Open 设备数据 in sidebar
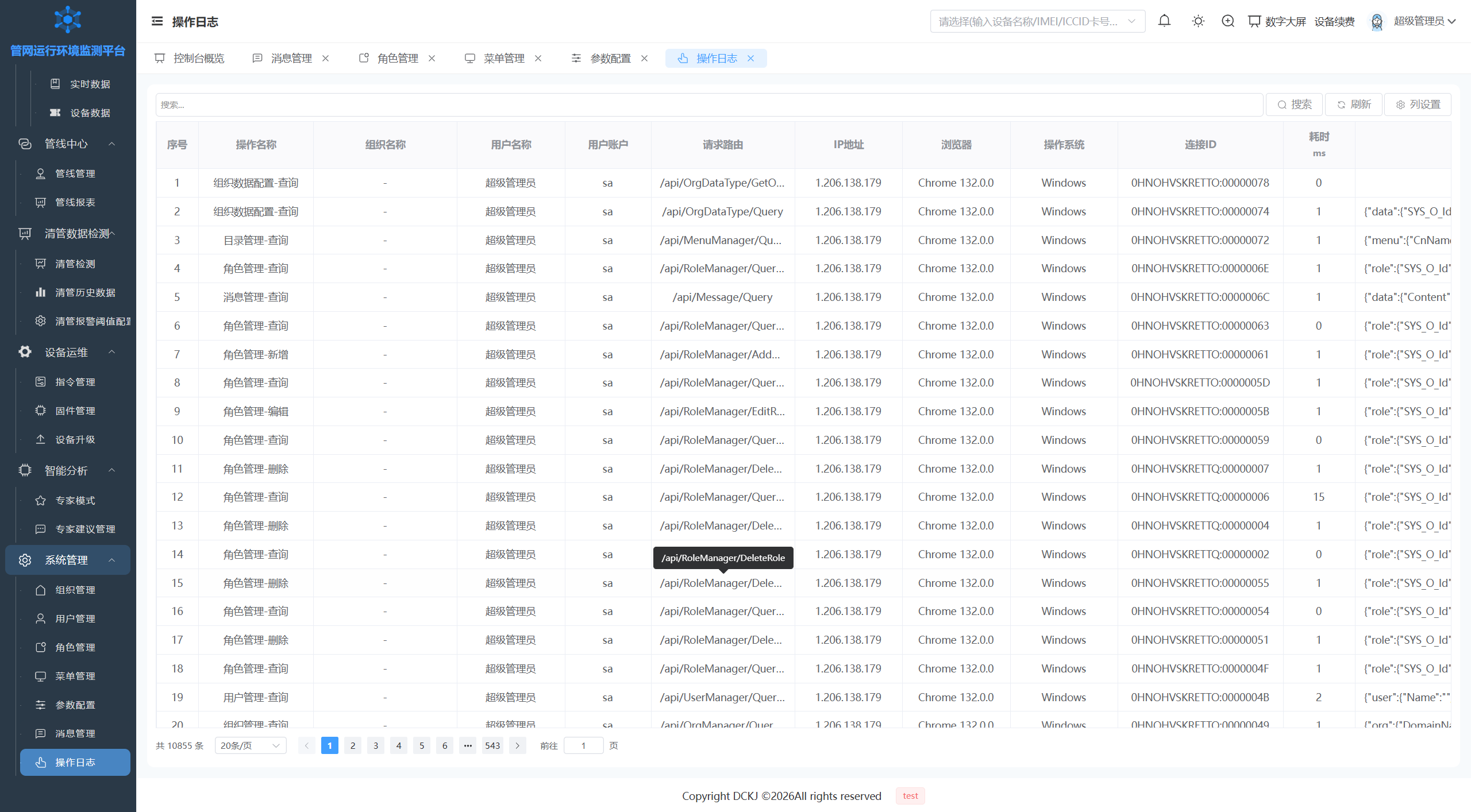1471x812 pixels. click(x=80, y=113)
